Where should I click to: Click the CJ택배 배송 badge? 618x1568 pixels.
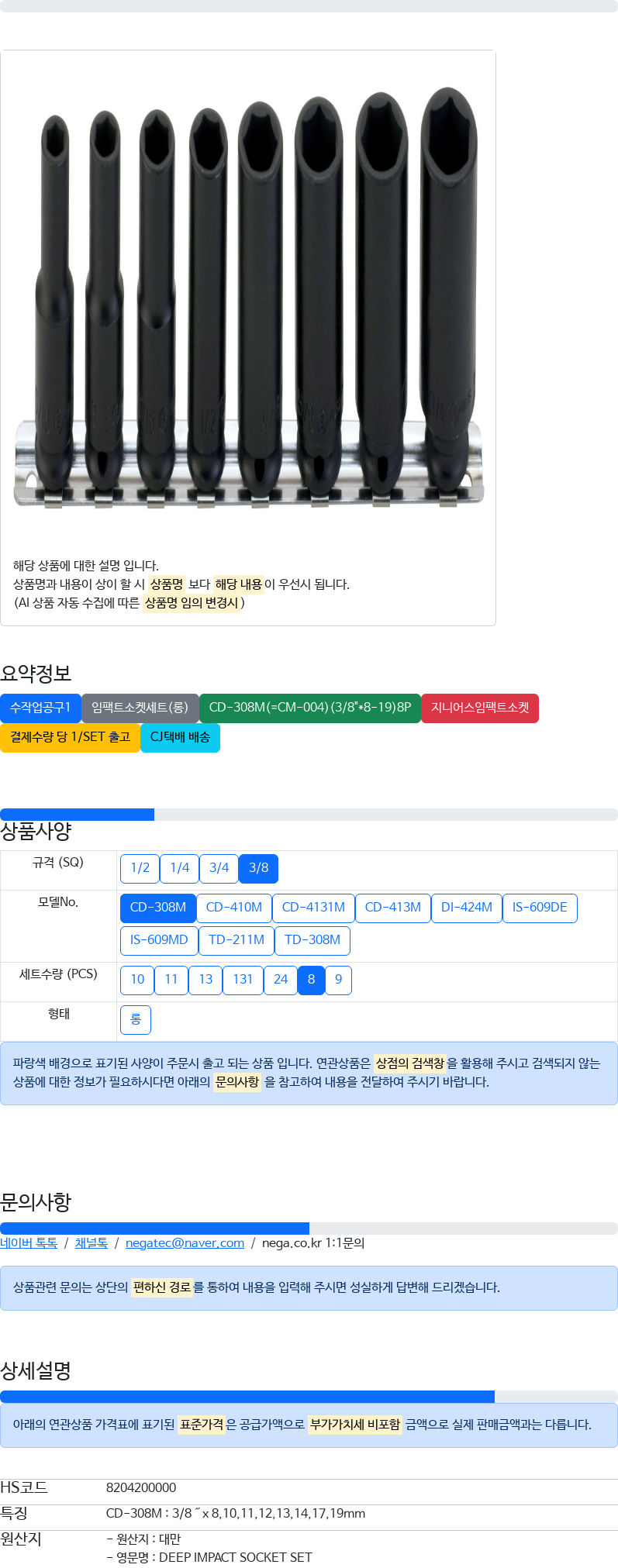tap(180, 737)
